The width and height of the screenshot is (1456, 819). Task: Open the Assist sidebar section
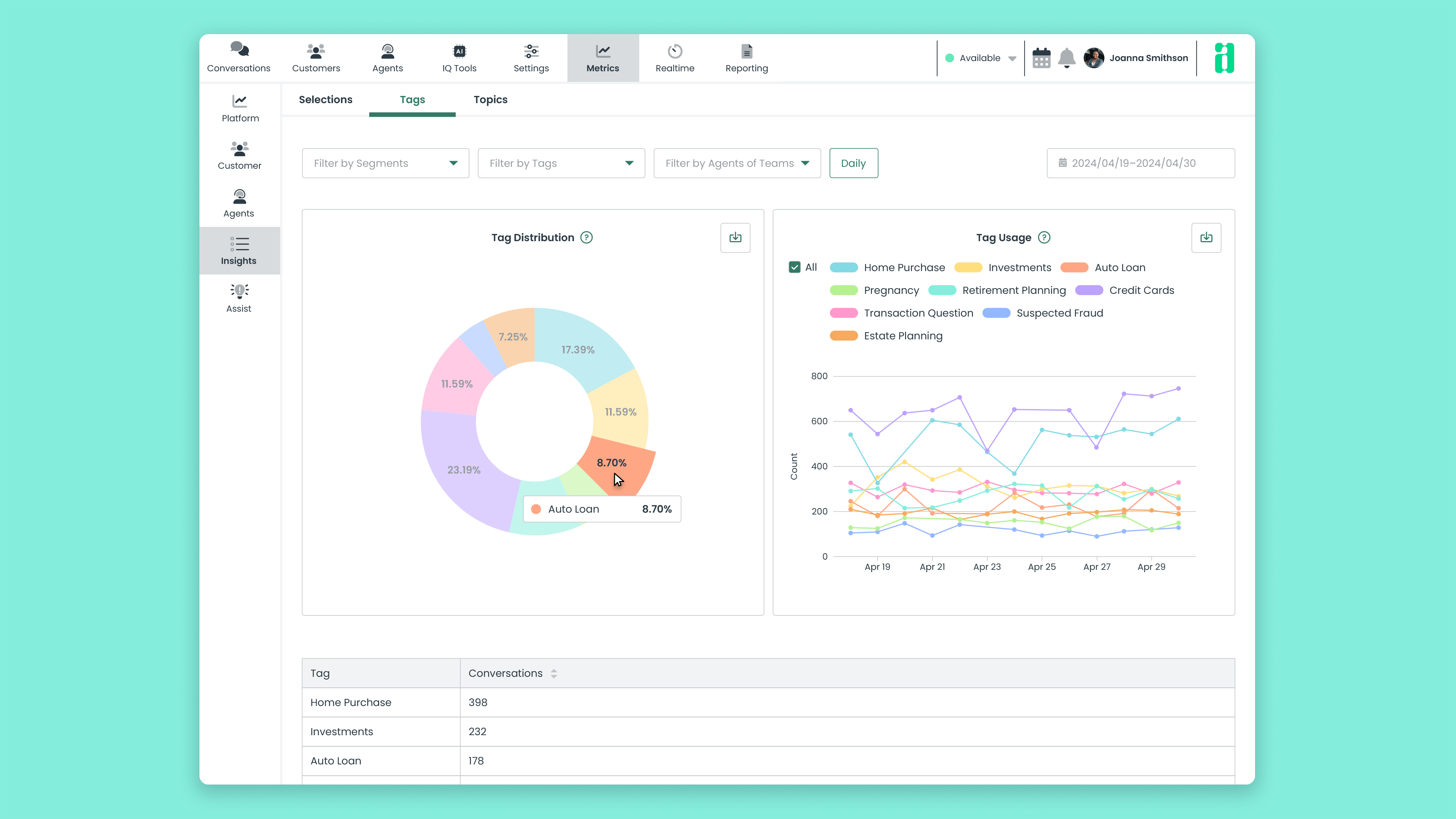click(x=238, y=298)
